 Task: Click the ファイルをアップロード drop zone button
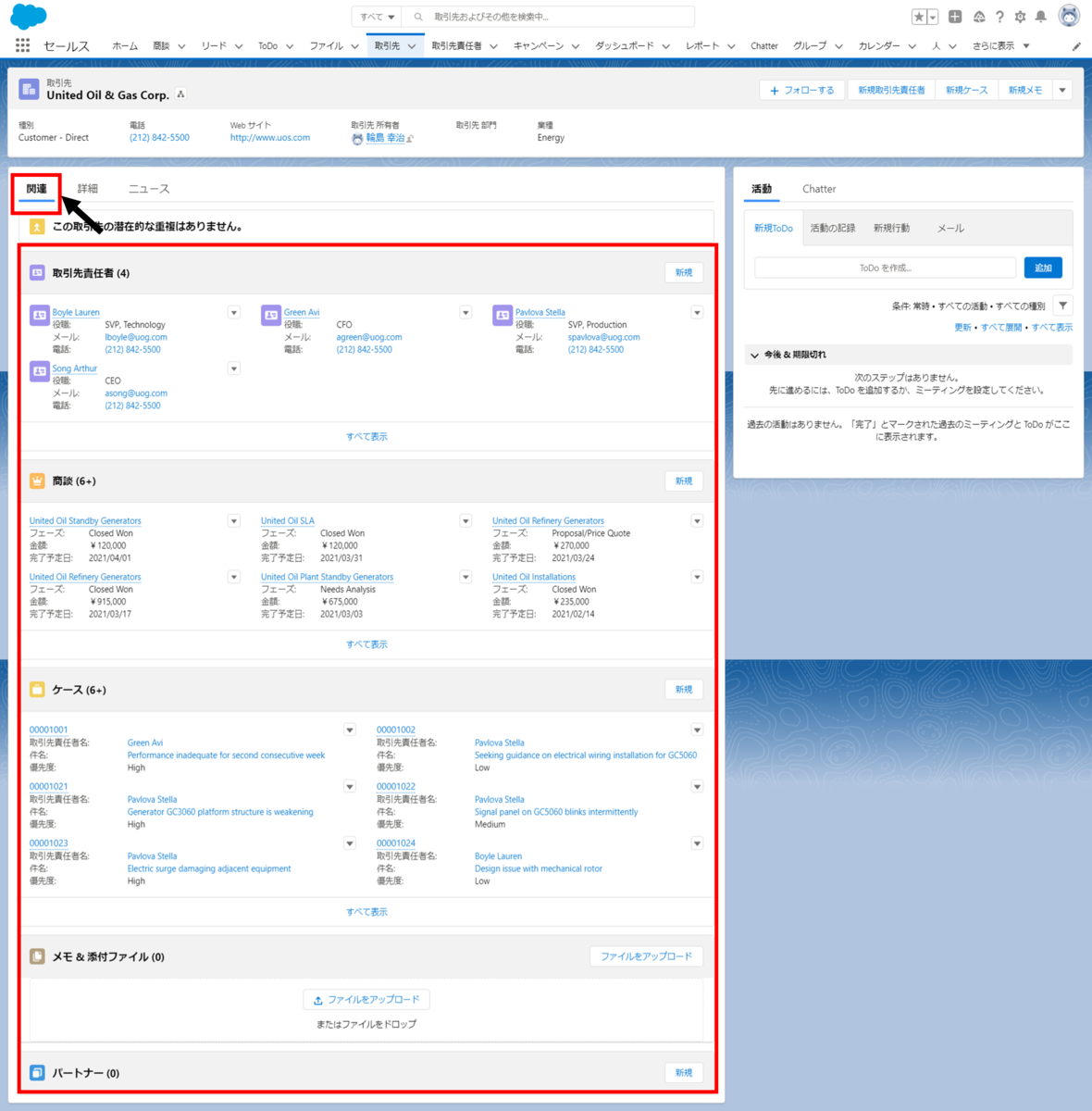tap(366, 1000)
